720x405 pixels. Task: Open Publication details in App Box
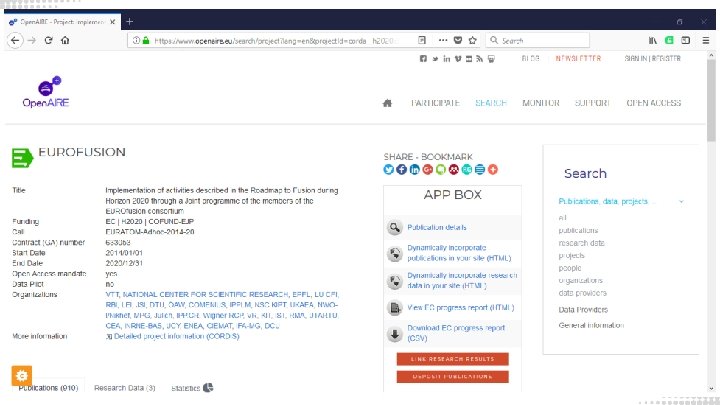(x=437, y=227)
